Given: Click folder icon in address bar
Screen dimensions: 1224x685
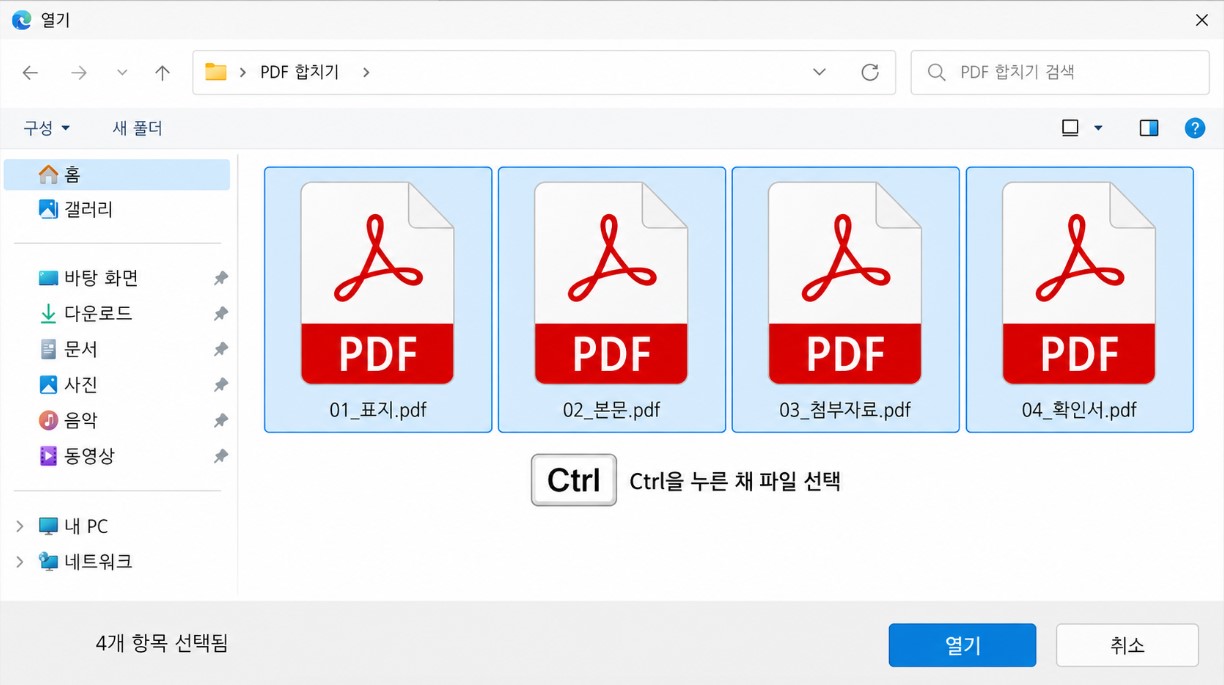Looking at the screenshot, I should pyautogui.click(x=215, y=72).
